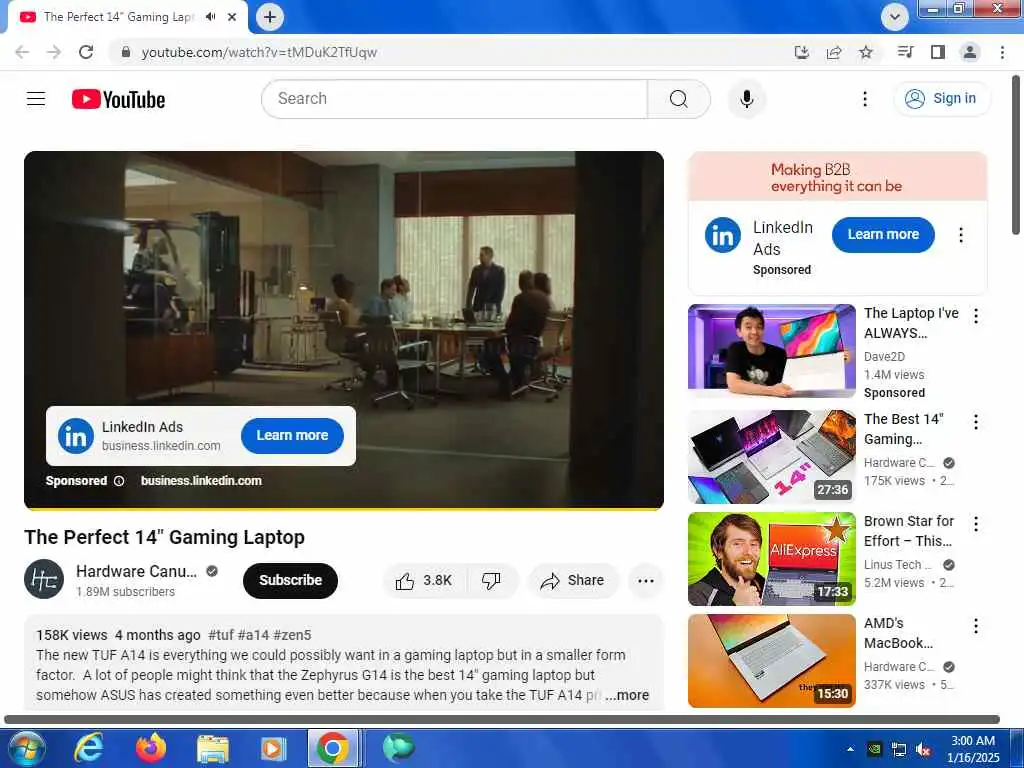Screen dimensions: 1024x768
Task: Open the media controls icon in toolbar
Action: point(905,52)
